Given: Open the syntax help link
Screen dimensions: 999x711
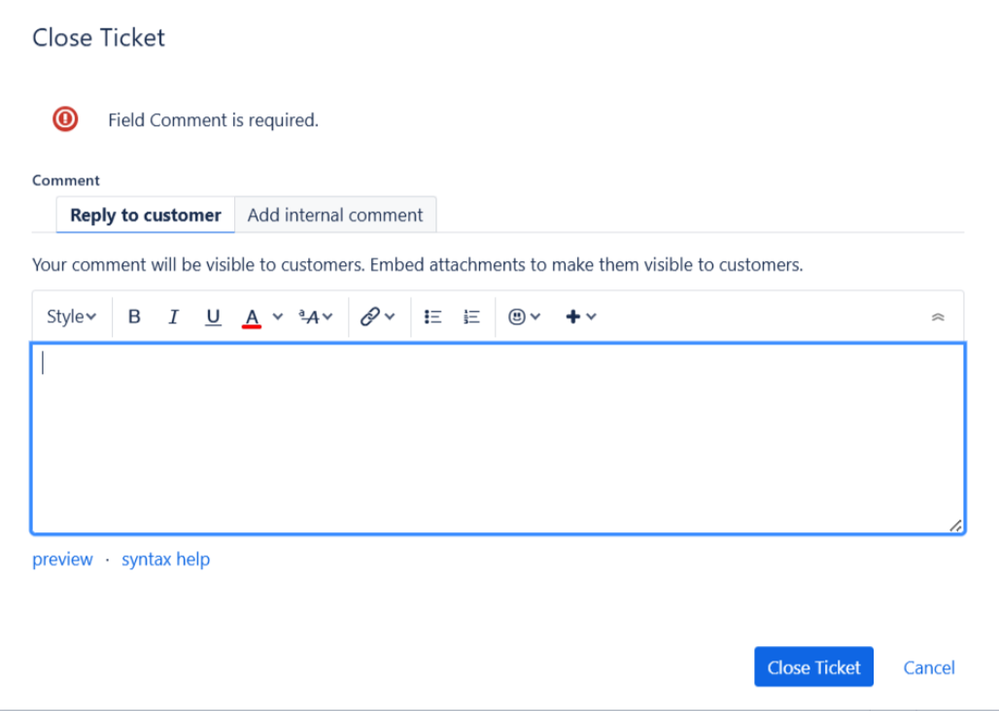Looking at the screenshot, I should [x=166, y=559].
